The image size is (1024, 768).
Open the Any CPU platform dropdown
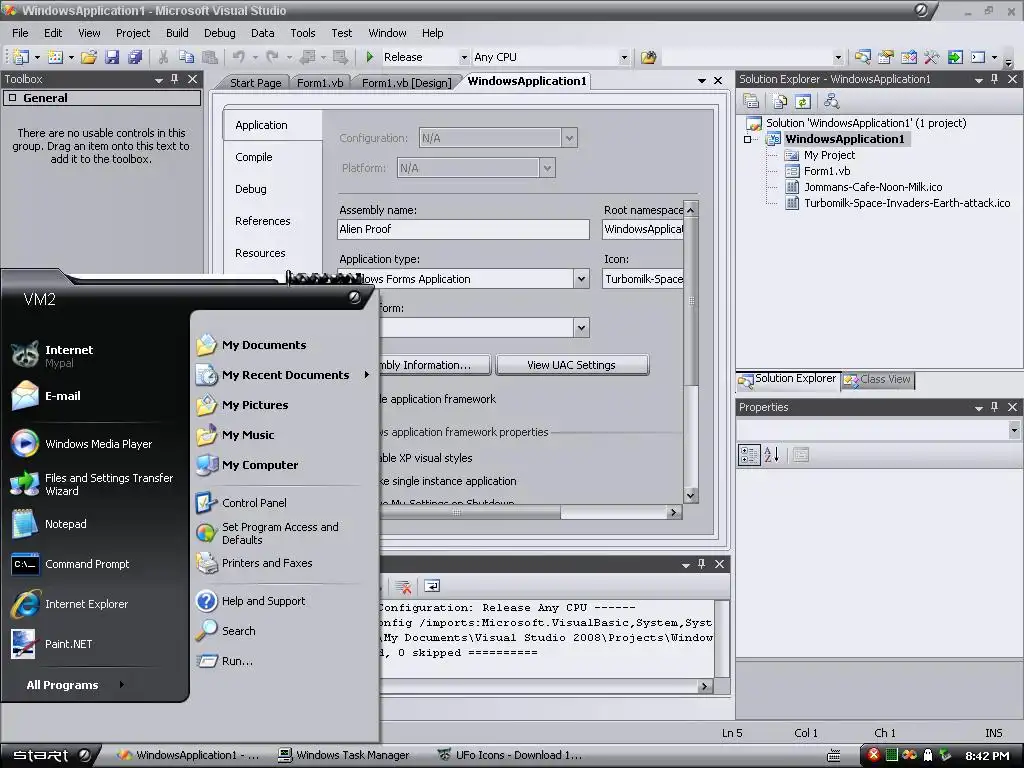tap(624, 57)
